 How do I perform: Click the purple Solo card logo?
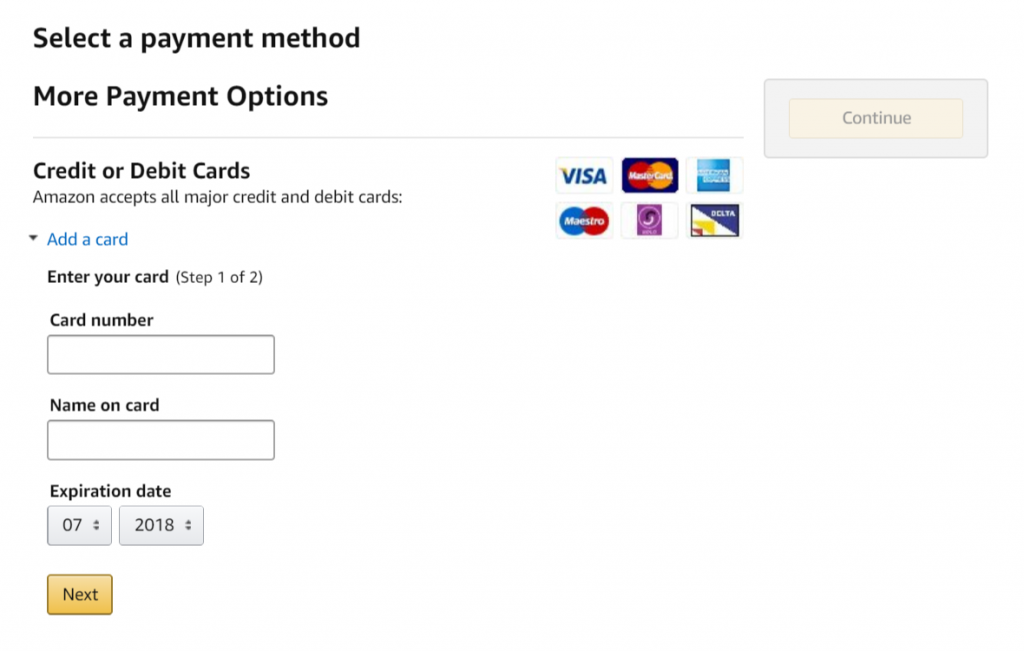(x=649, y=220)
